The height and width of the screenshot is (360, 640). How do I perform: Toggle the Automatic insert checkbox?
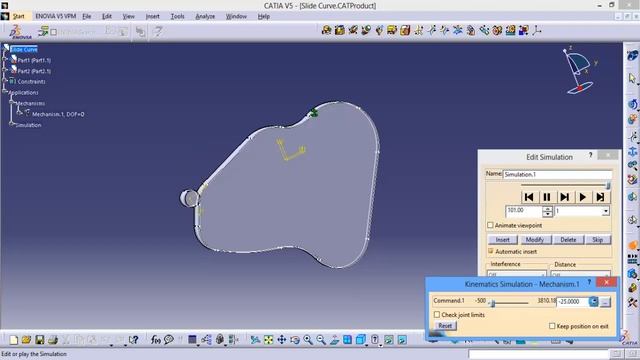(490, 251)
